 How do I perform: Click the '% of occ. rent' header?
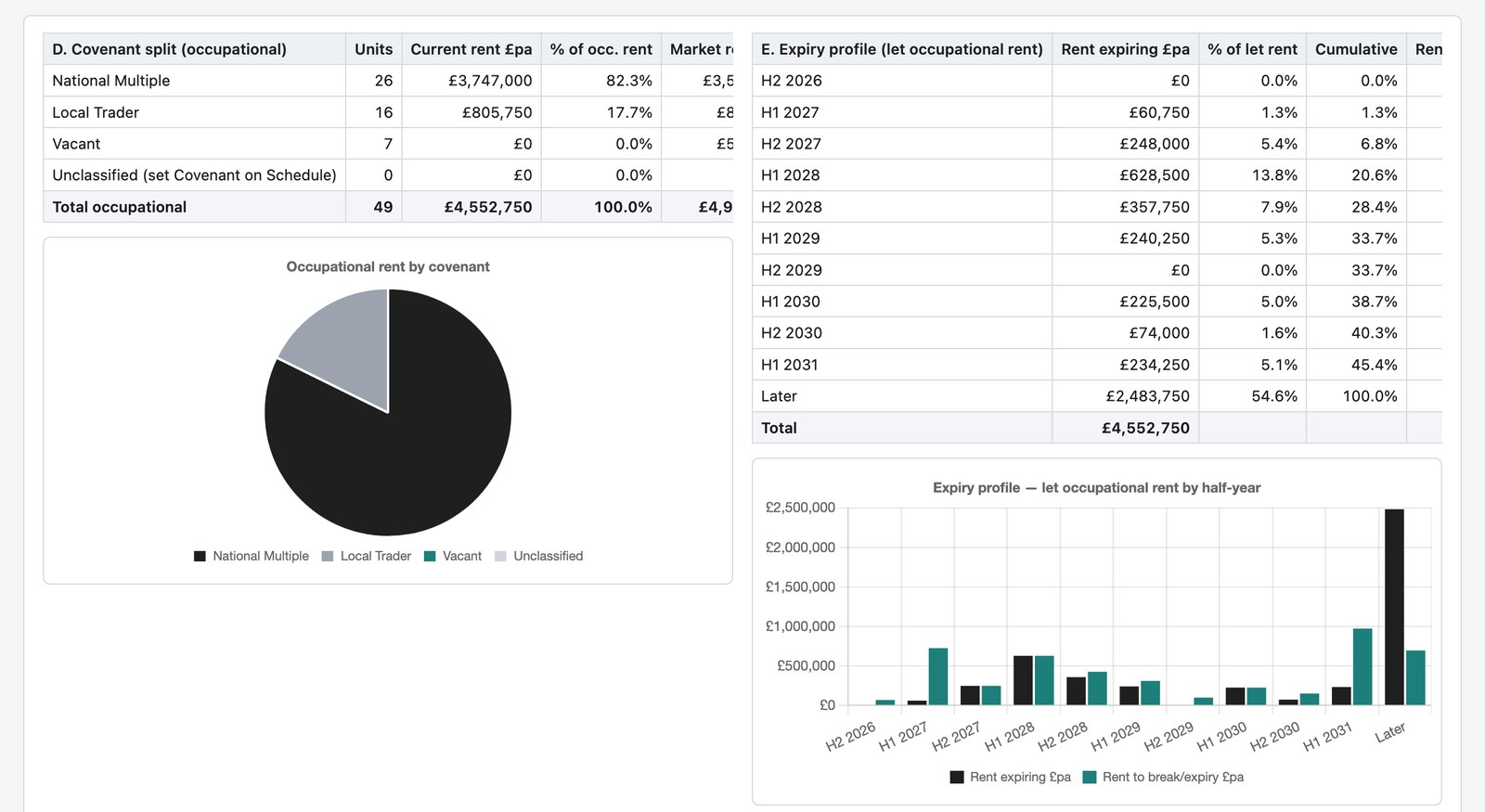(x=601, y=49)
